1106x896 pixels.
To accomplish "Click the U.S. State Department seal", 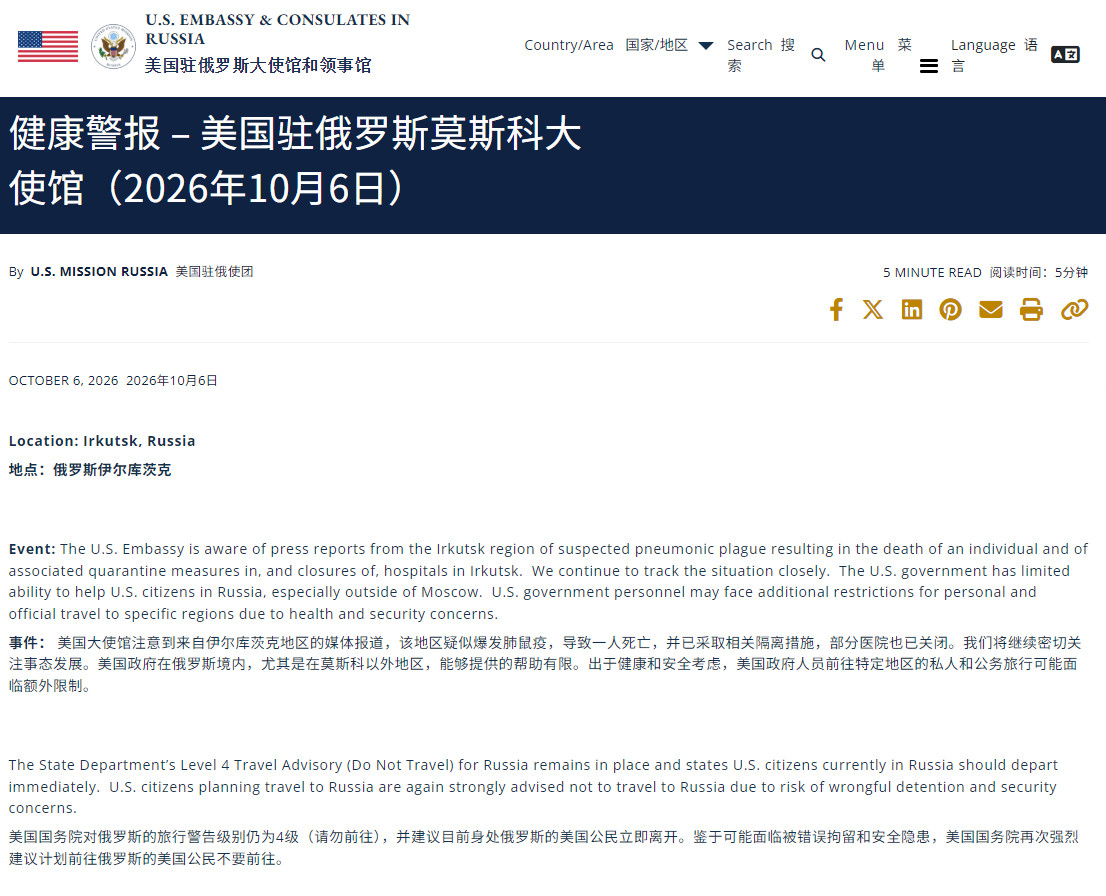I will [x=114, y=47].
